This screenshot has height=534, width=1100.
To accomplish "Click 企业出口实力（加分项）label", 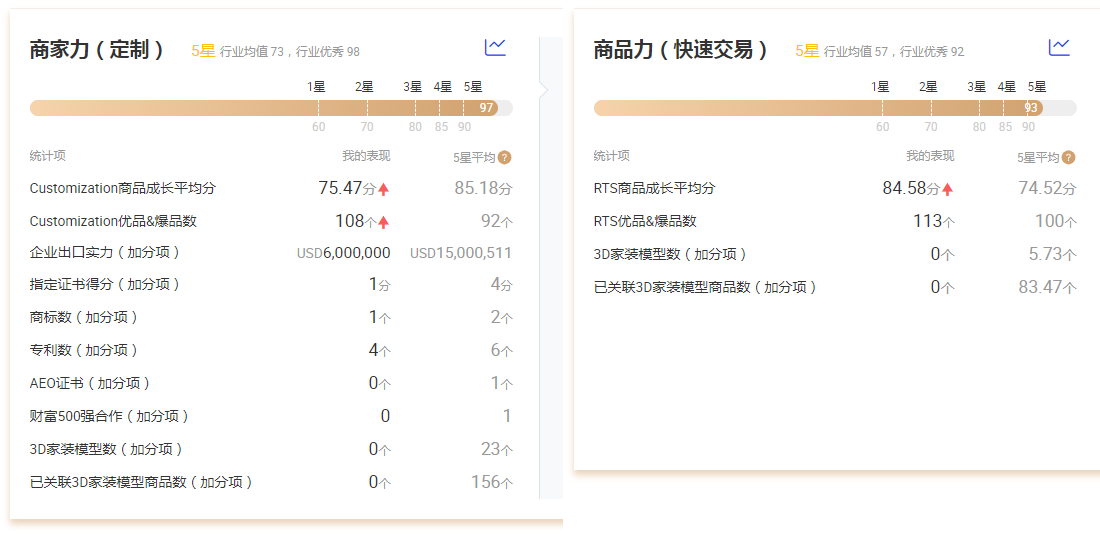I will (105, 252).
